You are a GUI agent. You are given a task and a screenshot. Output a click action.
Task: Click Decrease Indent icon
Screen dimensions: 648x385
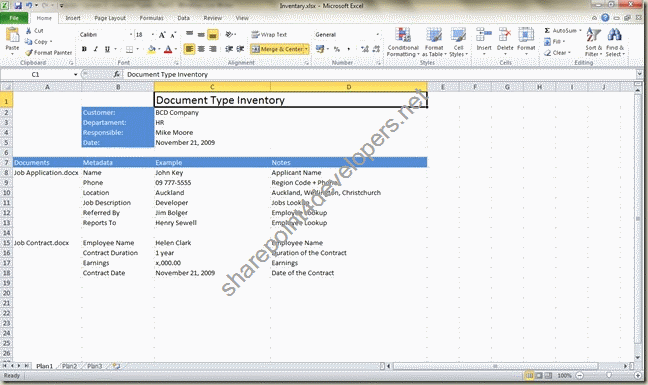[229, 49]
